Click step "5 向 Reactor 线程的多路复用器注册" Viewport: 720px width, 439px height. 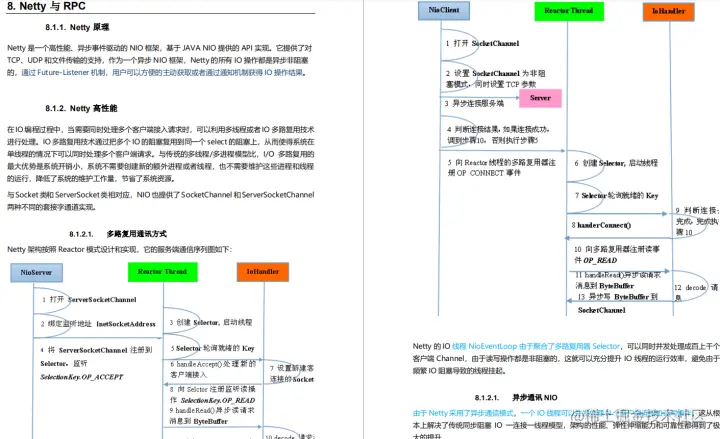[x=501, y=168]
